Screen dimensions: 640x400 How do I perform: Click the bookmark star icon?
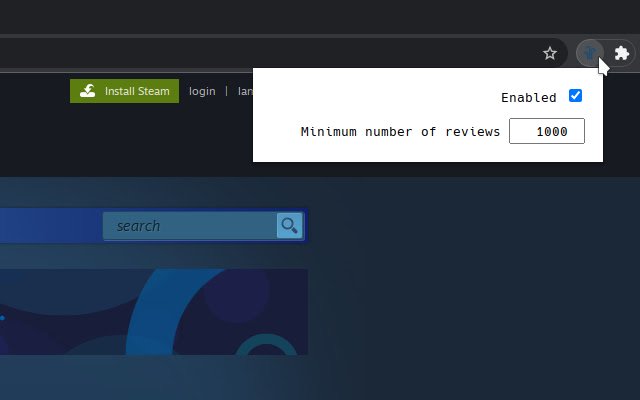coord(550,53)
